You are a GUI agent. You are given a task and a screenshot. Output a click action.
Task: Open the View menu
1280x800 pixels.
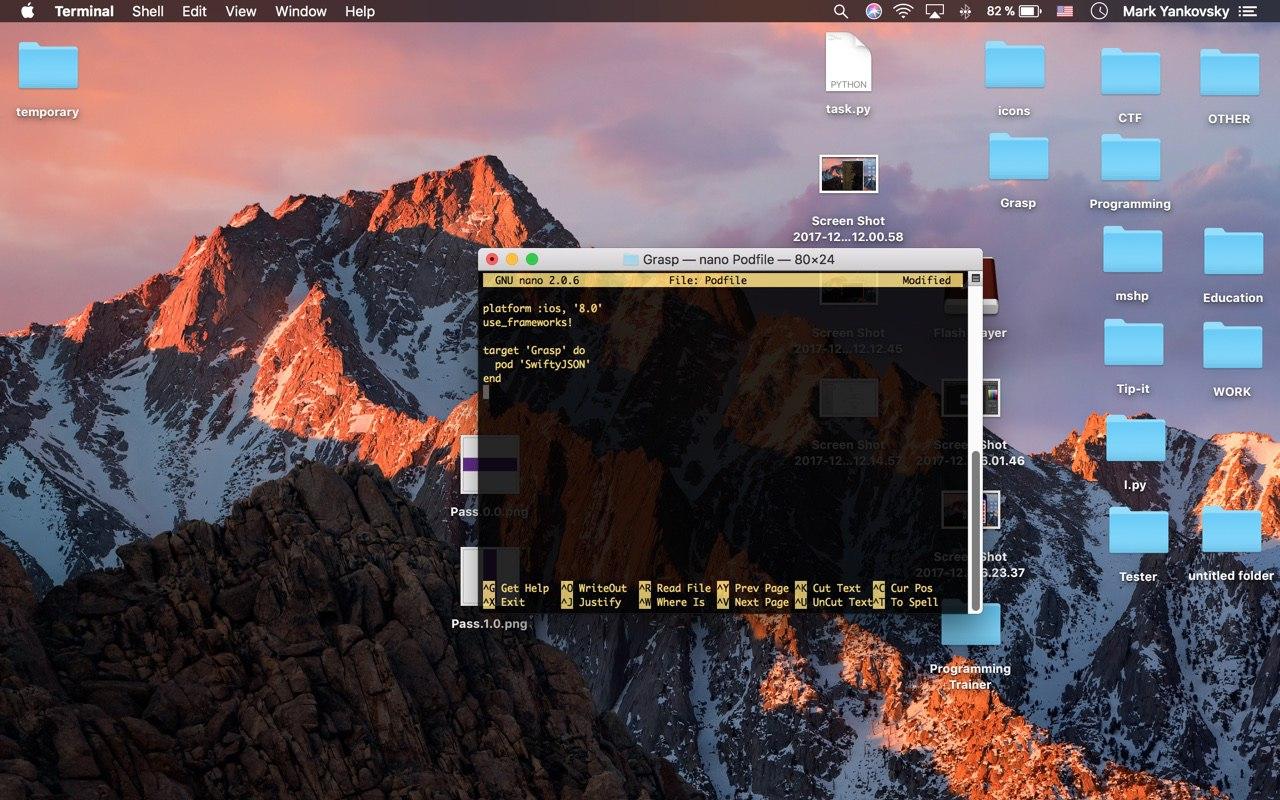(x=240, y=11)
